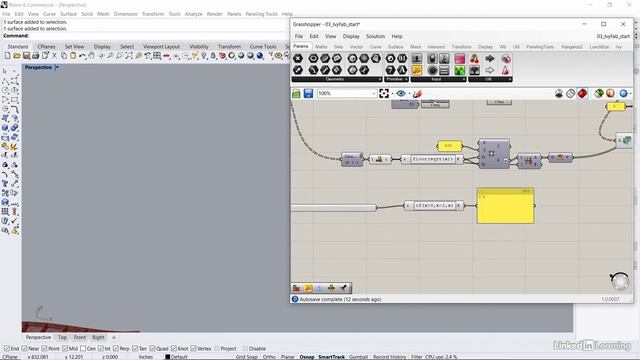Click the Print icon in Rhino toolbar
This screenshot has width=640, height=360.
click(x=36, y=56)
